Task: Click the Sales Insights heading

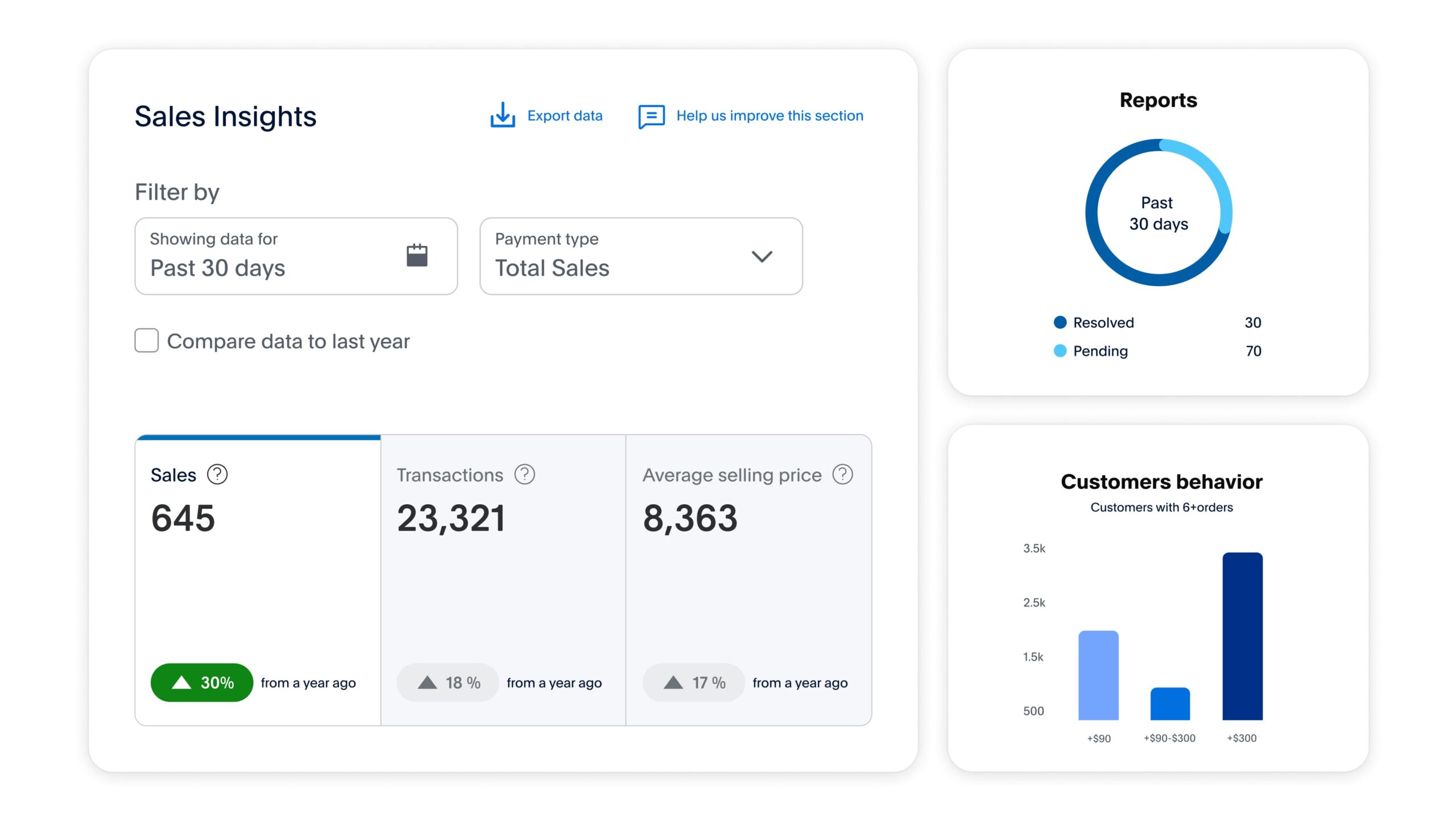Action: click(x=225, y=116)
